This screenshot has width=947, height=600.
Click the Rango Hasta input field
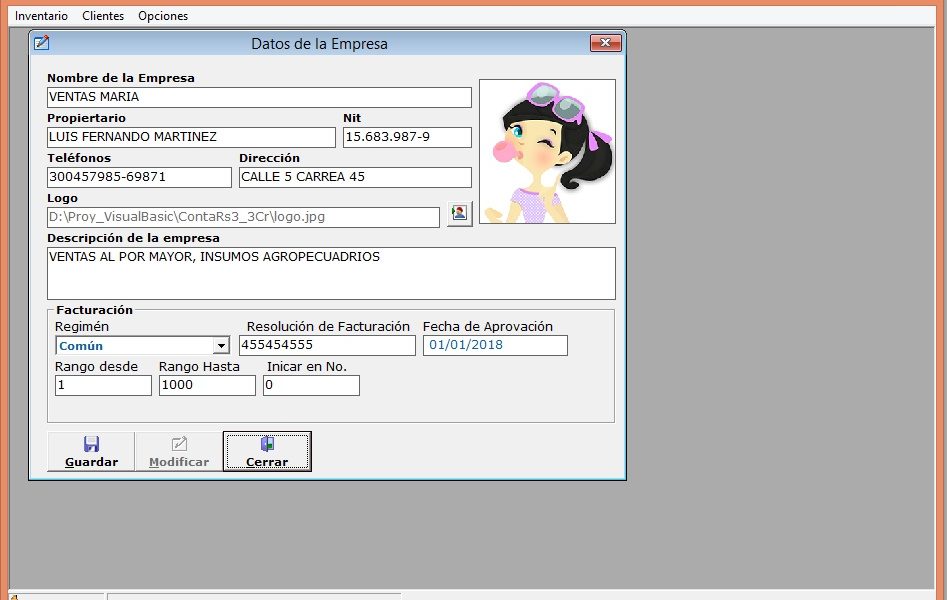click(x=207, y=385)
